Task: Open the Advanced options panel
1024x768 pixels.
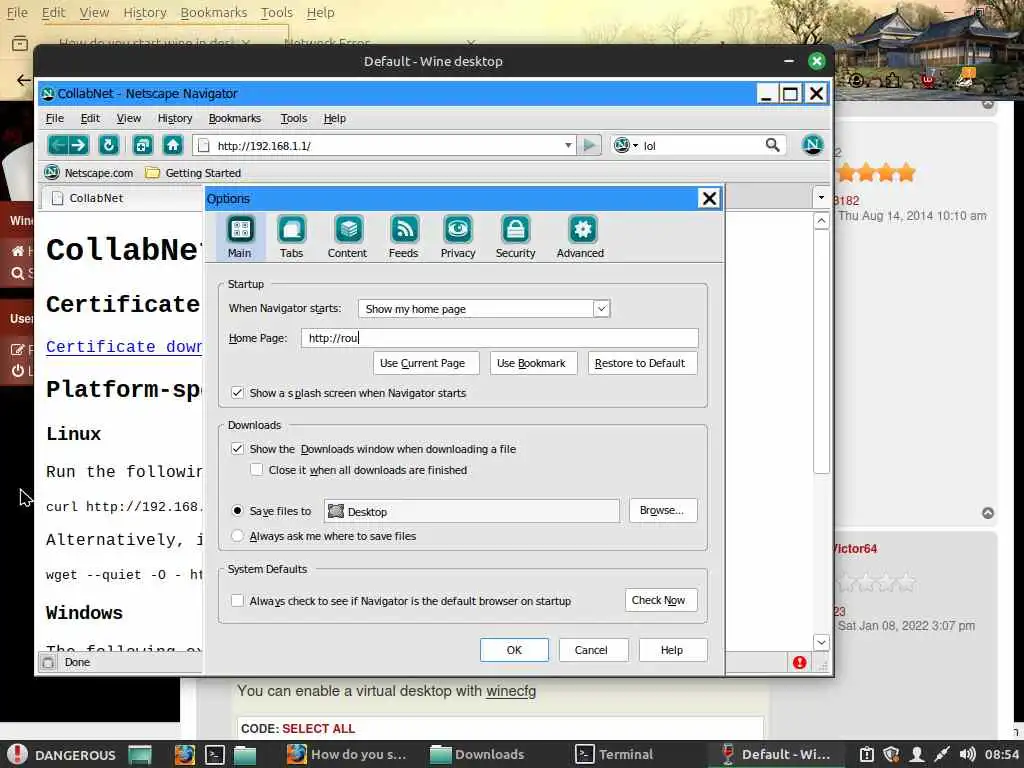Action: [x=580, y=237]
